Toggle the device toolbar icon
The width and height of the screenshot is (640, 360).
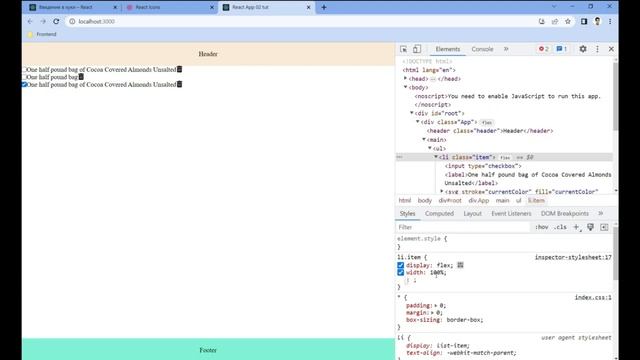[416, 49]
